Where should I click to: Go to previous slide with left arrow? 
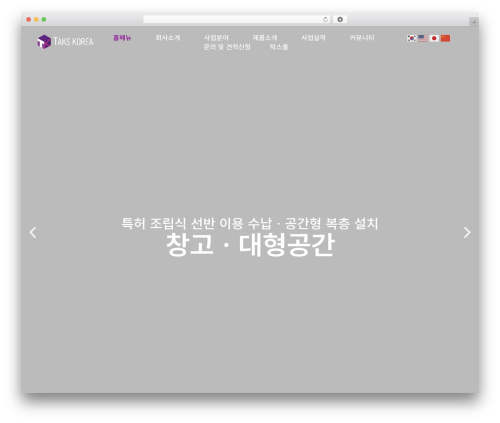tap(33, 232)
